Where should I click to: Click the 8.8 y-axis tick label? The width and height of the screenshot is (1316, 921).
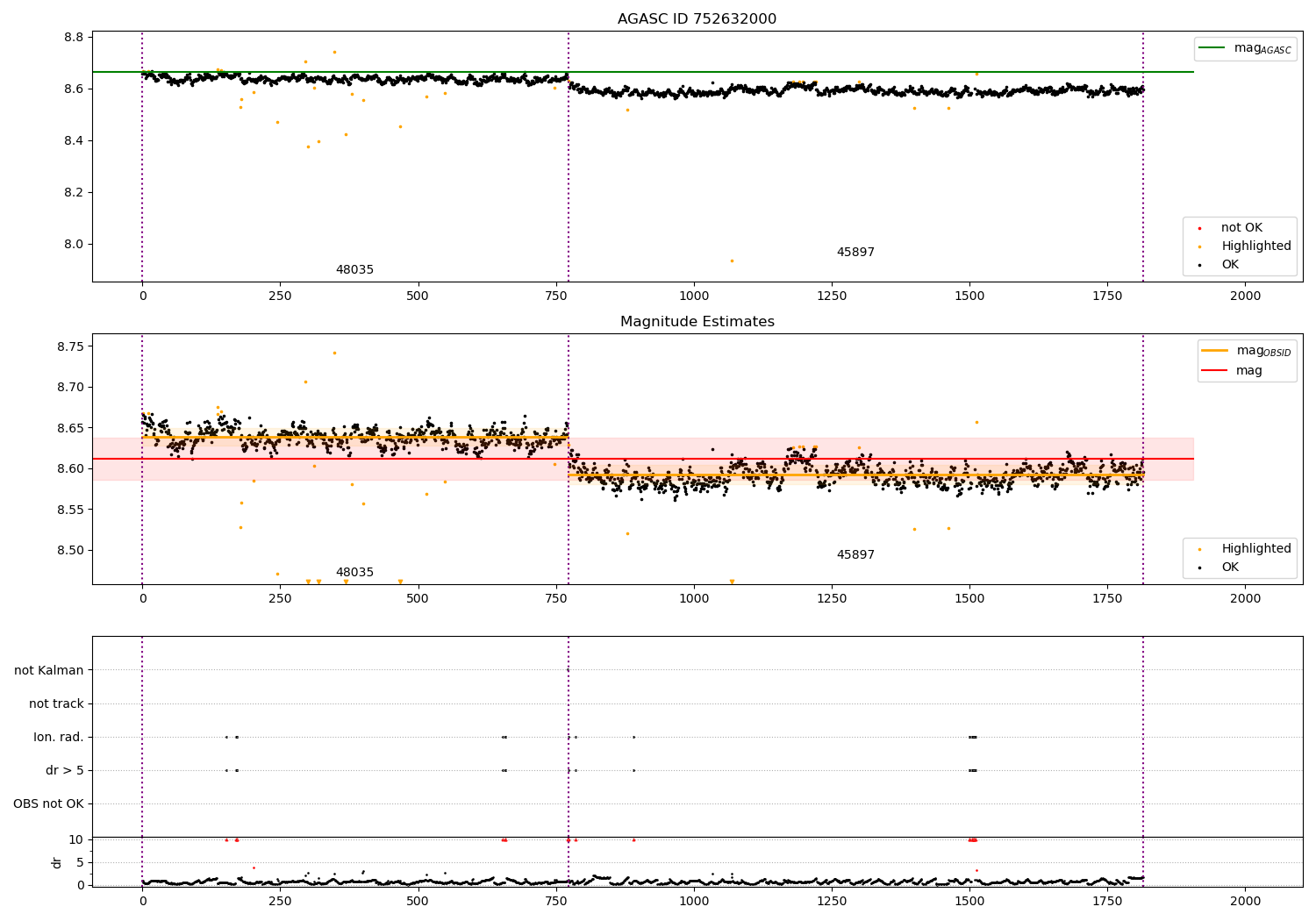point(74,38)
